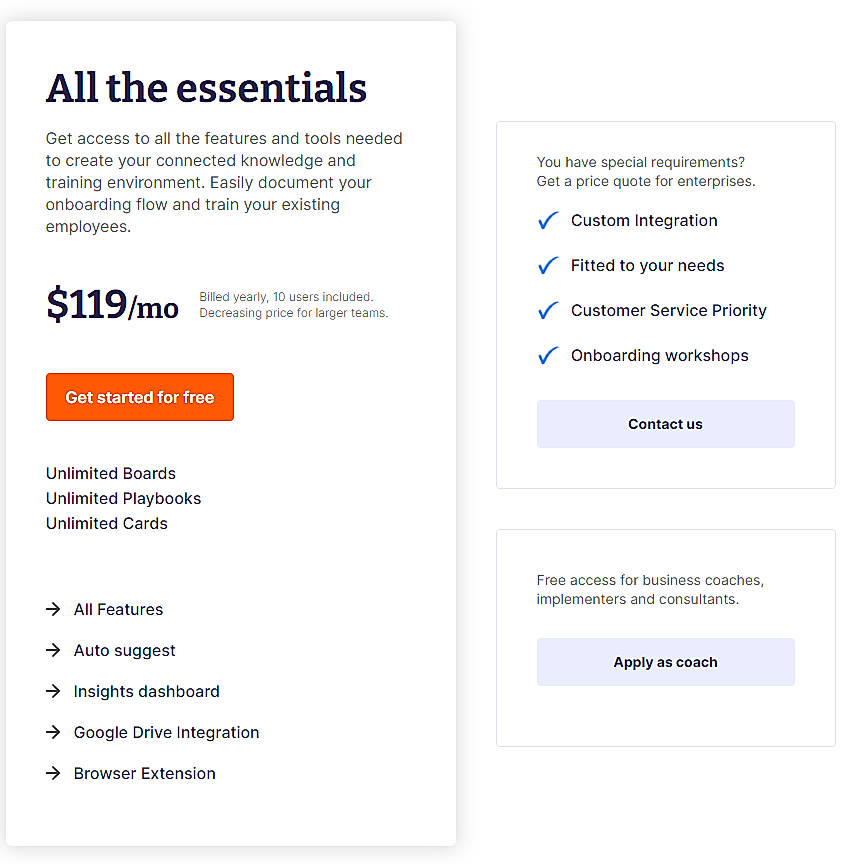857x864 pixels.
Task: Click the arrow icon next to Browser Extension
Action: (52, 773)
